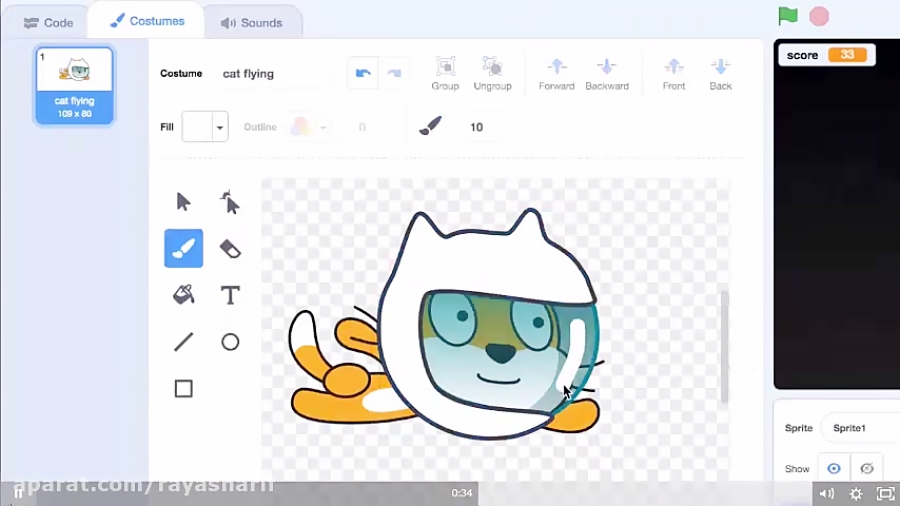Move selection Backward one layer

click(x=607, y=73)
